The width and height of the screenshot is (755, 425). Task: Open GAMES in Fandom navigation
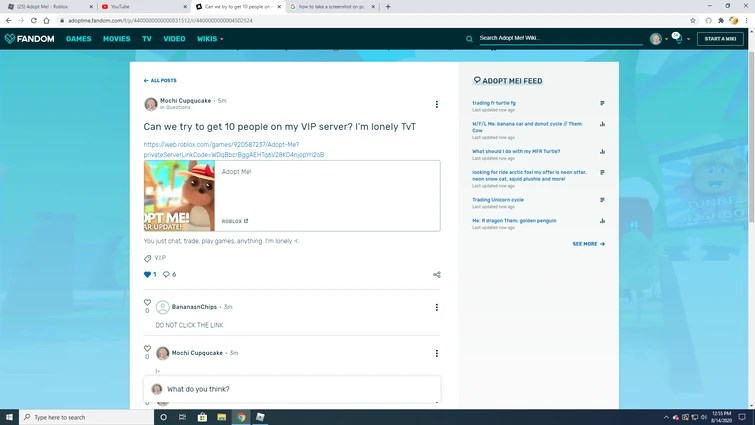(78, 39)
